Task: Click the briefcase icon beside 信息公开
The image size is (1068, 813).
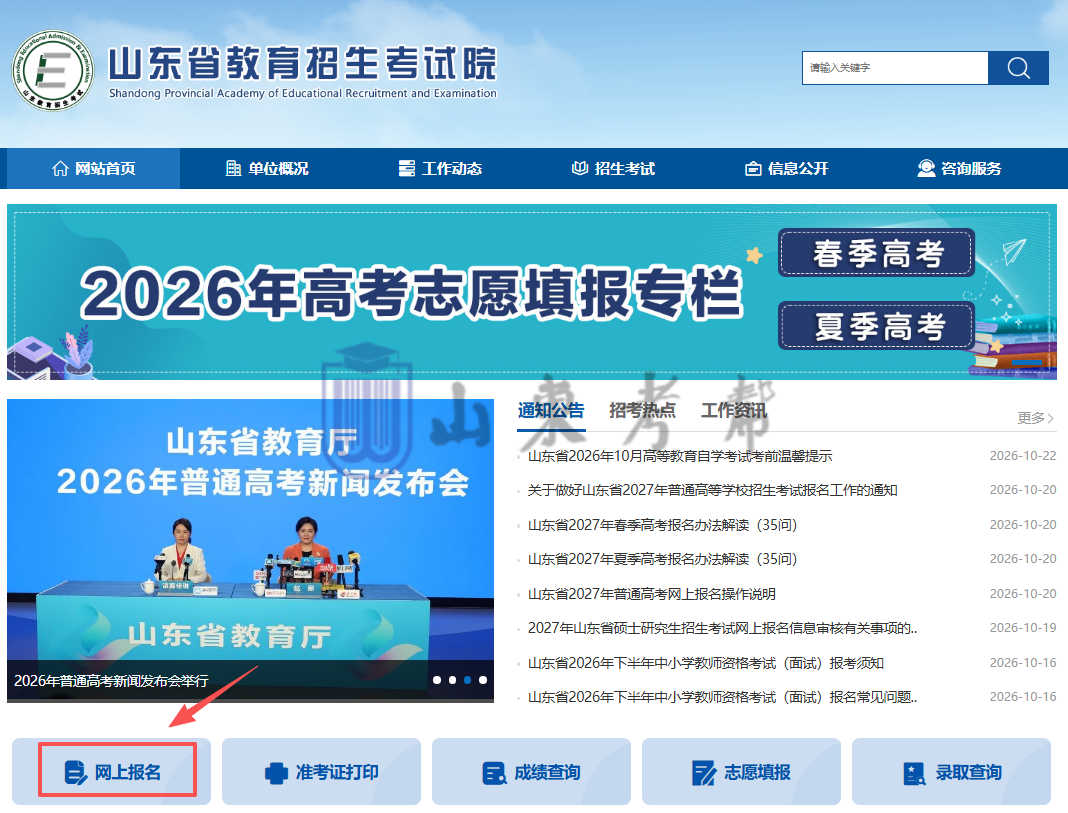Action: point(753,168)
